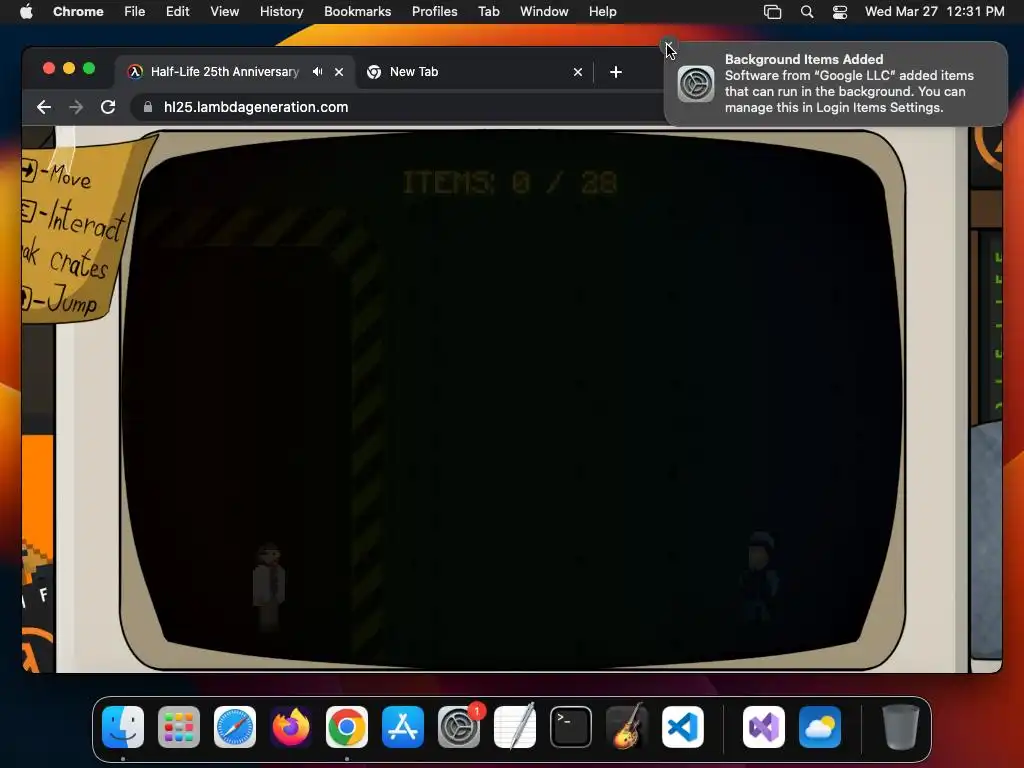Click the ITEMS 0 / 20 counter
The image size is (1024, 768).
pyautogui.click(x=510, y=182)
